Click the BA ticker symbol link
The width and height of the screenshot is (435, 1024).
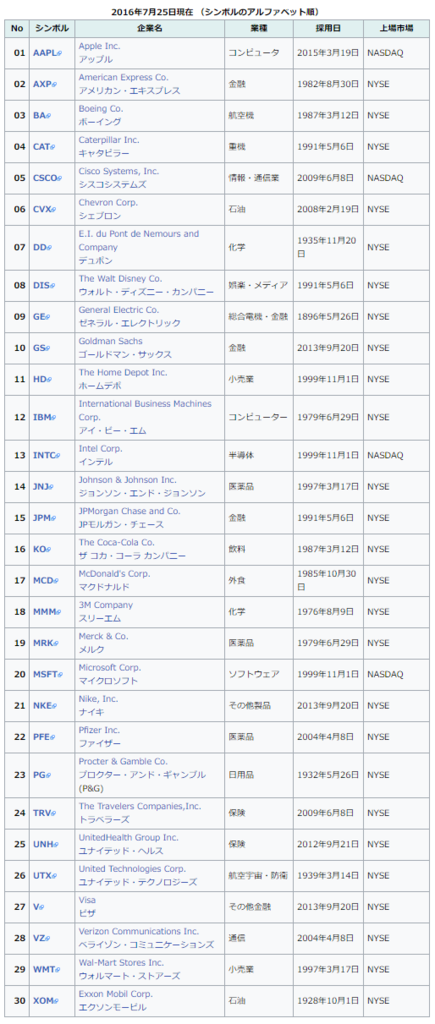coord(42,116)
